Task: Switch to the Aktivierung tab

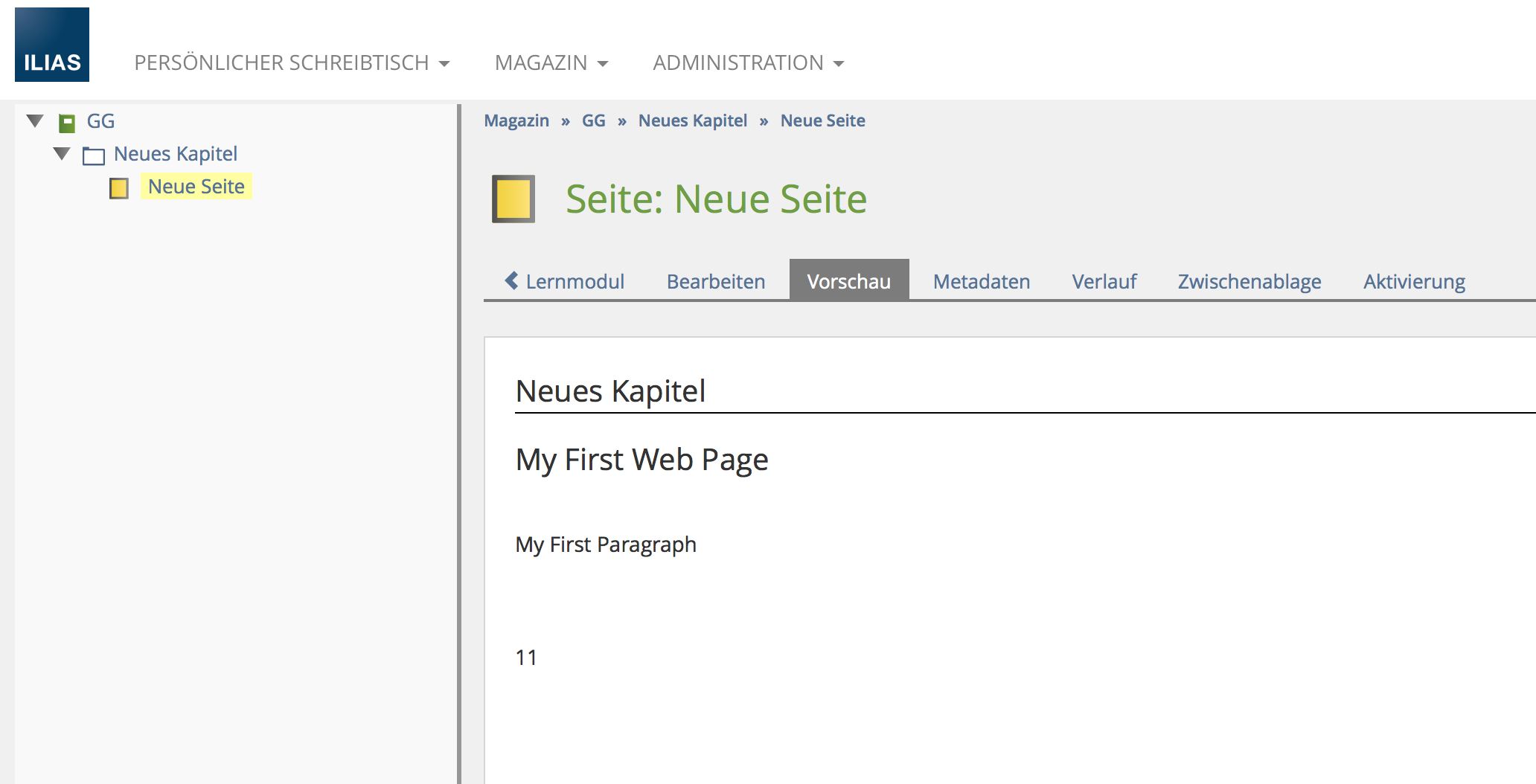Action: coord(1413,282)
